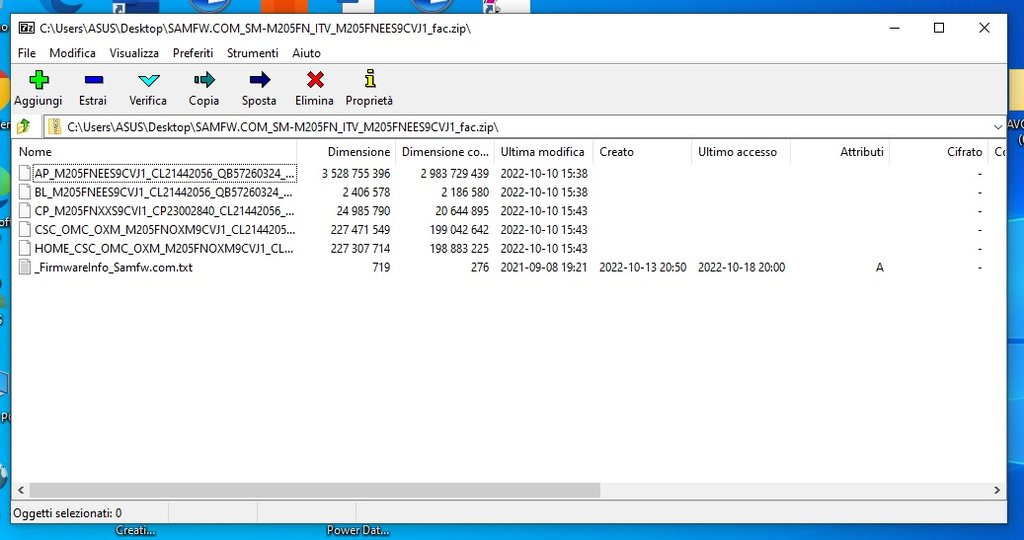
Task: Click the Sposta (move) blue arrow icon
Action: coord(259,80)
